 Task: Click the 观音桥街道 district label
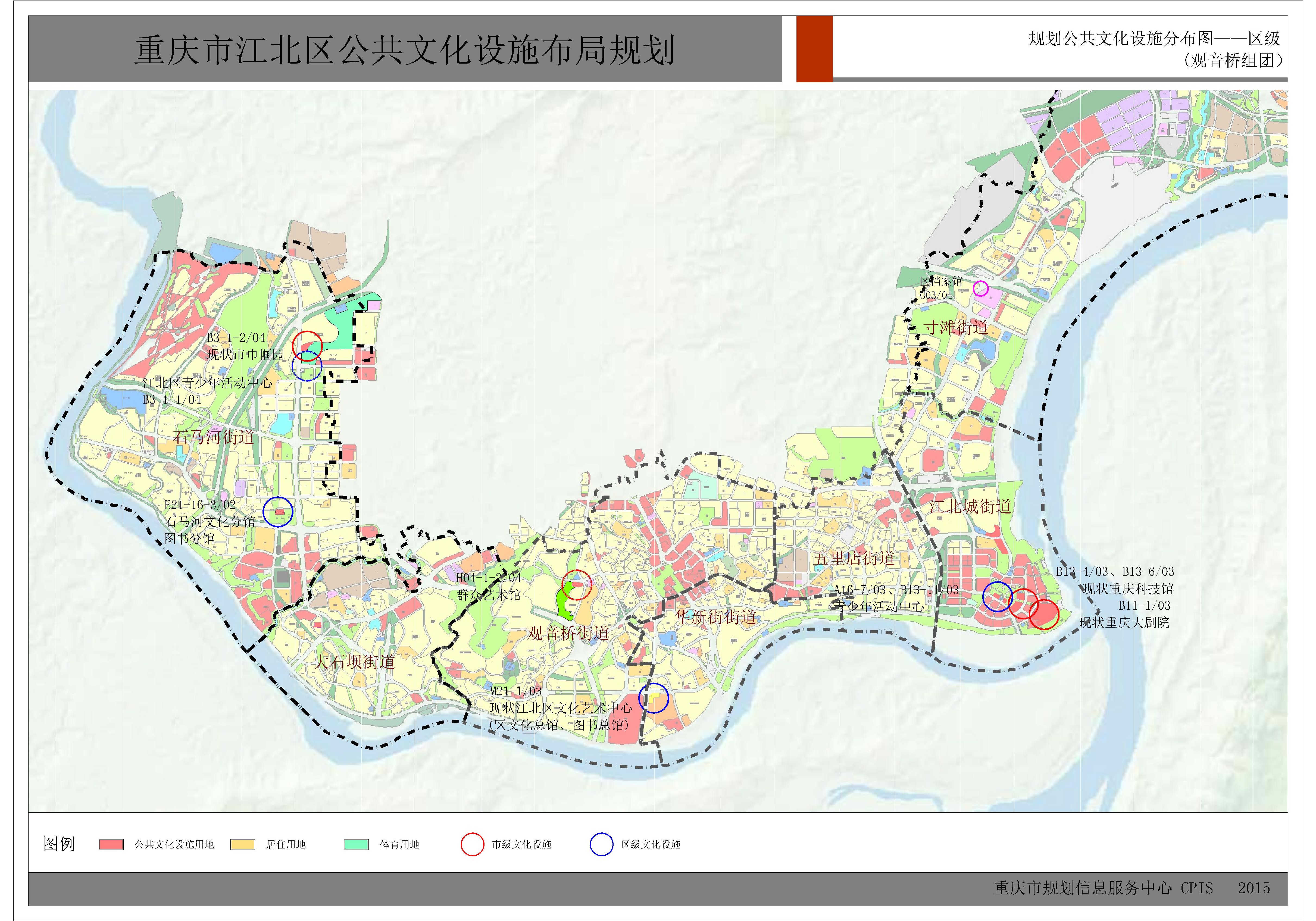click(x=568, y=633)
